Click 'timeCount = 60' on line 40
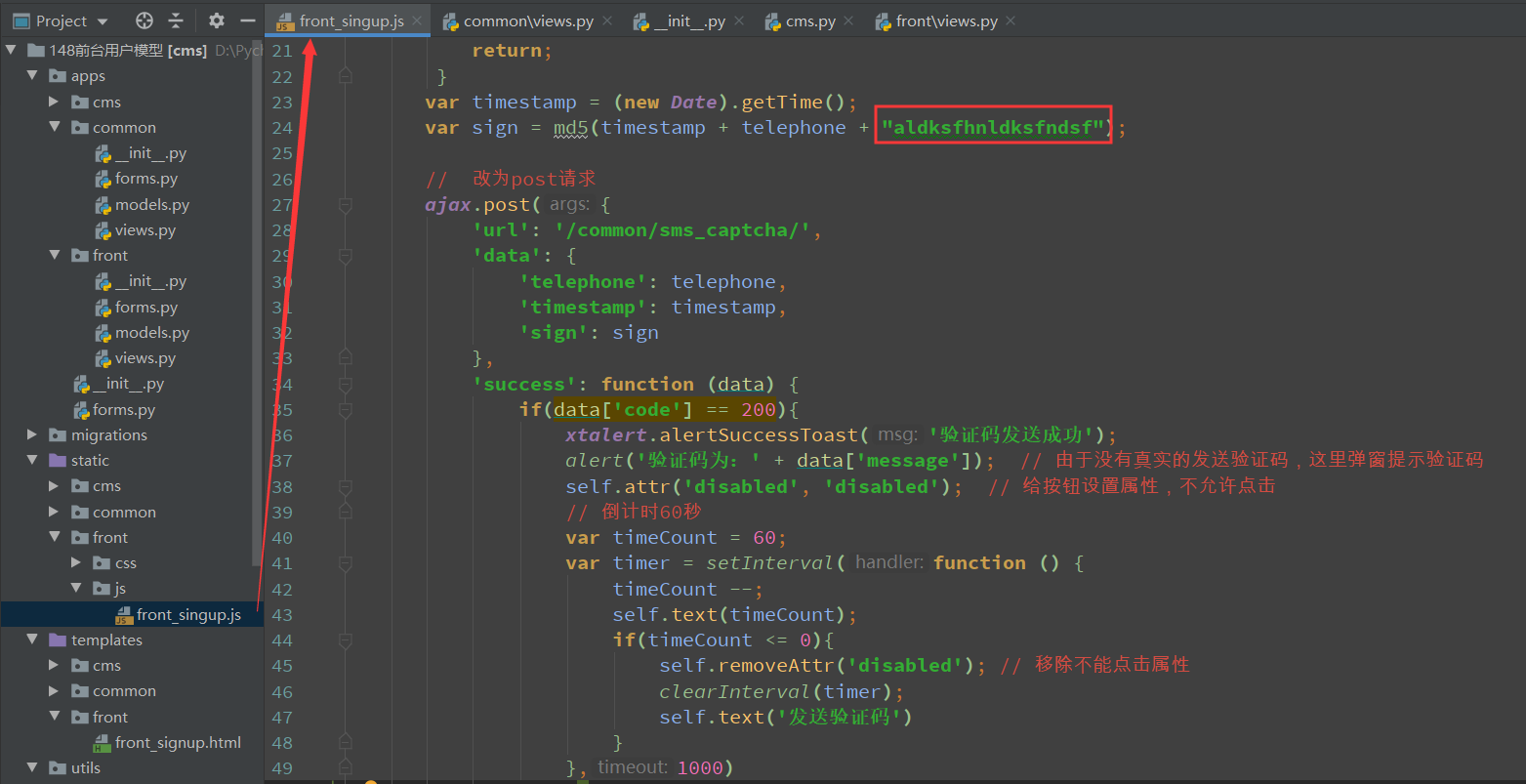1526x784 pixels. (x=694, y=538)
